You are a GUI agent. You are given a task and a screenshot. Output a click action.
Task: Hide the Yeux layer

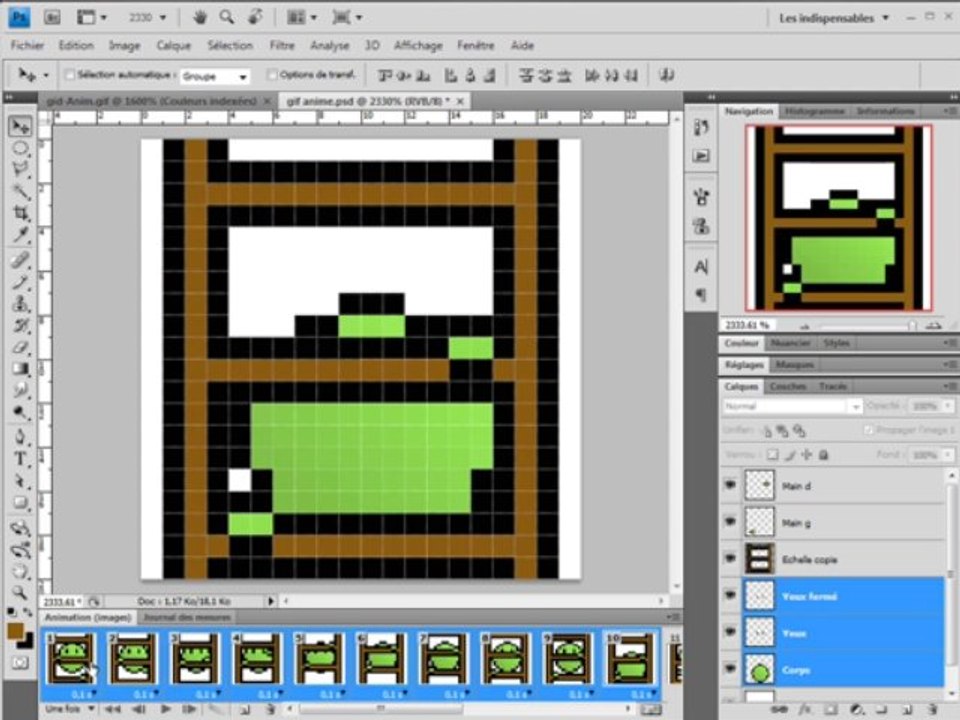[x=730, y=632]
